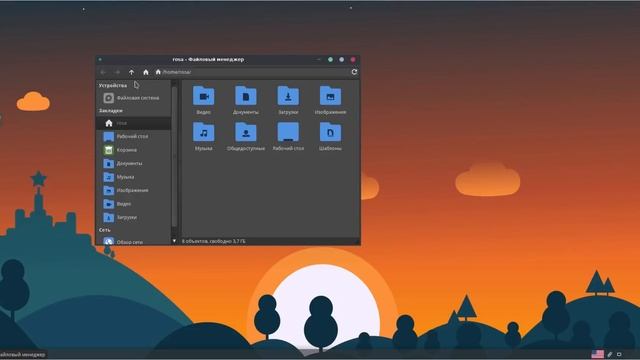Screen dimensions: 640x360
Task: Click the sidebar scroll down arrow
Action: pyautogui.click(x=174, y=241)
